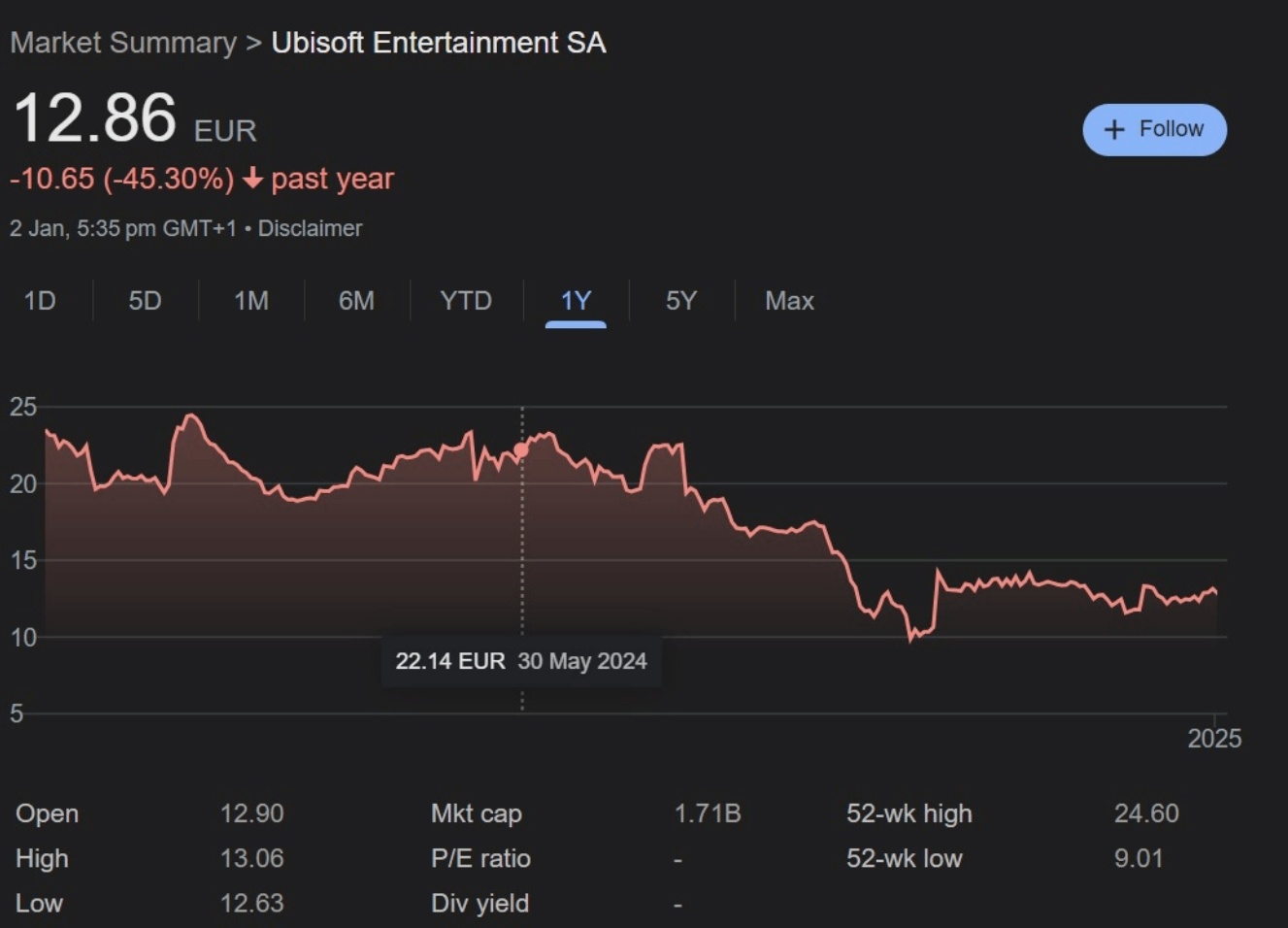Click the P/E ratio label
Viewport: 1288px width, 928px height.
480,858
